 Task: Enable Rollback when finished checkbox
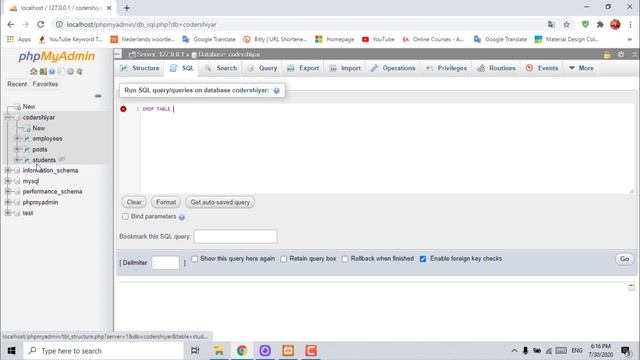345,259
